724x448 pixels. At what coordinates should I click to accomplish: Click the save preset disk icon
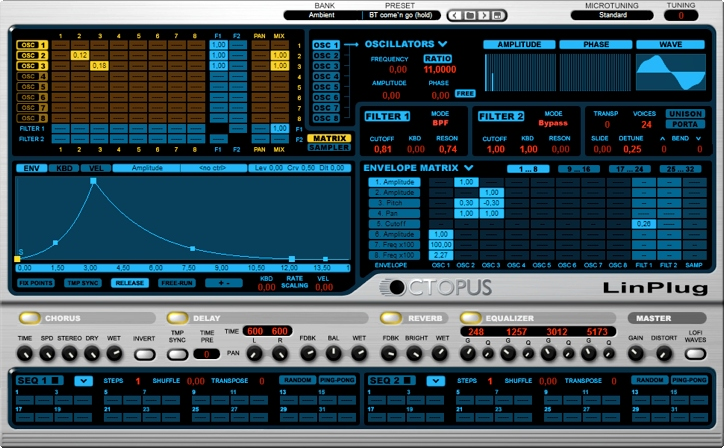498,16
